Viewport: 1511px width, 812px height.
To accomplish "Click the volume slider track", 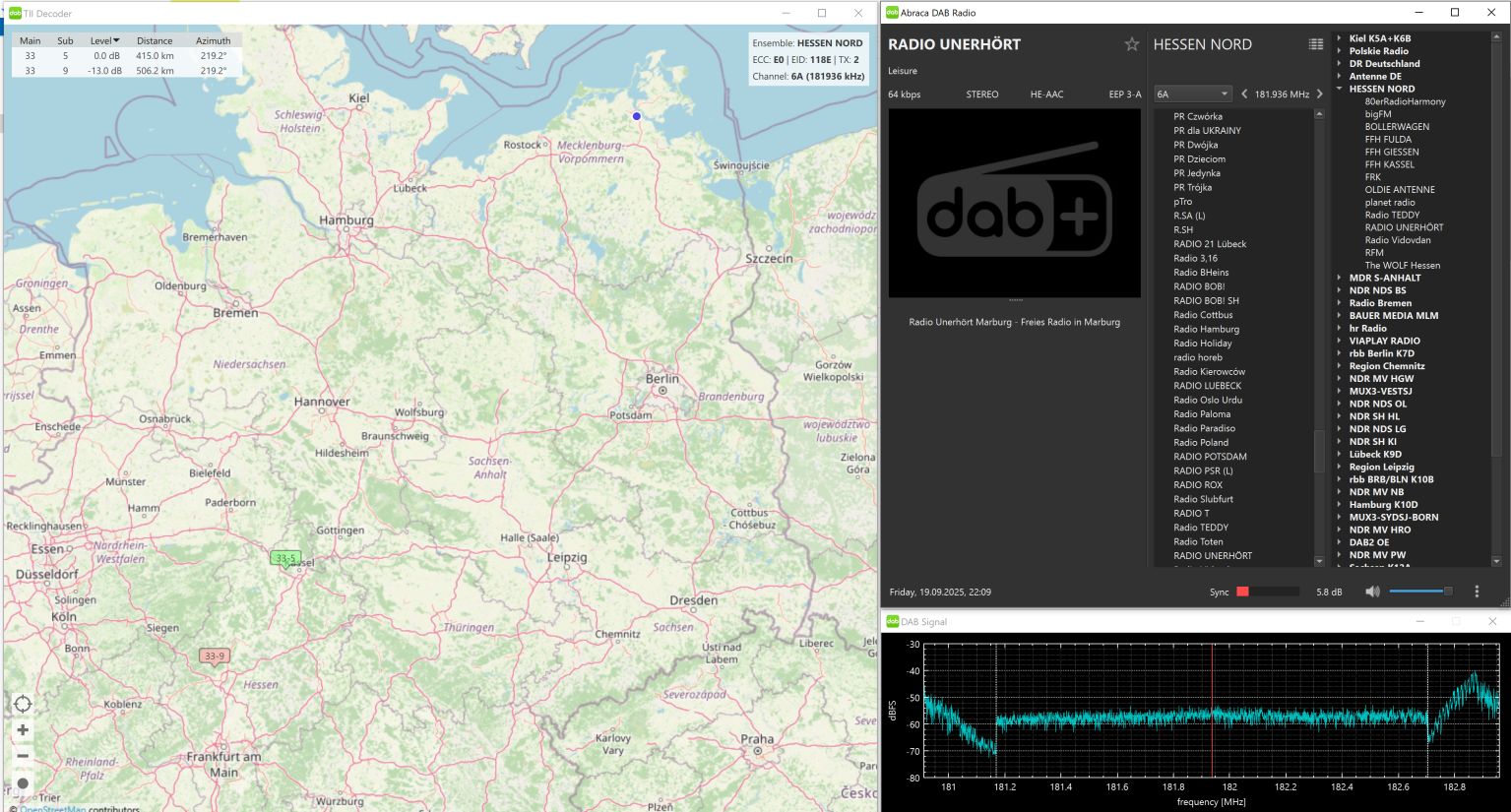I will coord(1417,592).
